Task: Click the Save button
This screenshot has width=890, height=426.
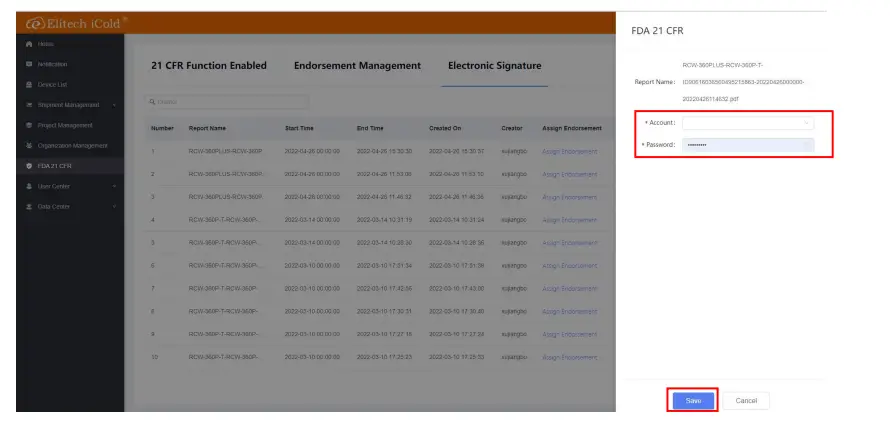Action: (x=693, y=400)
